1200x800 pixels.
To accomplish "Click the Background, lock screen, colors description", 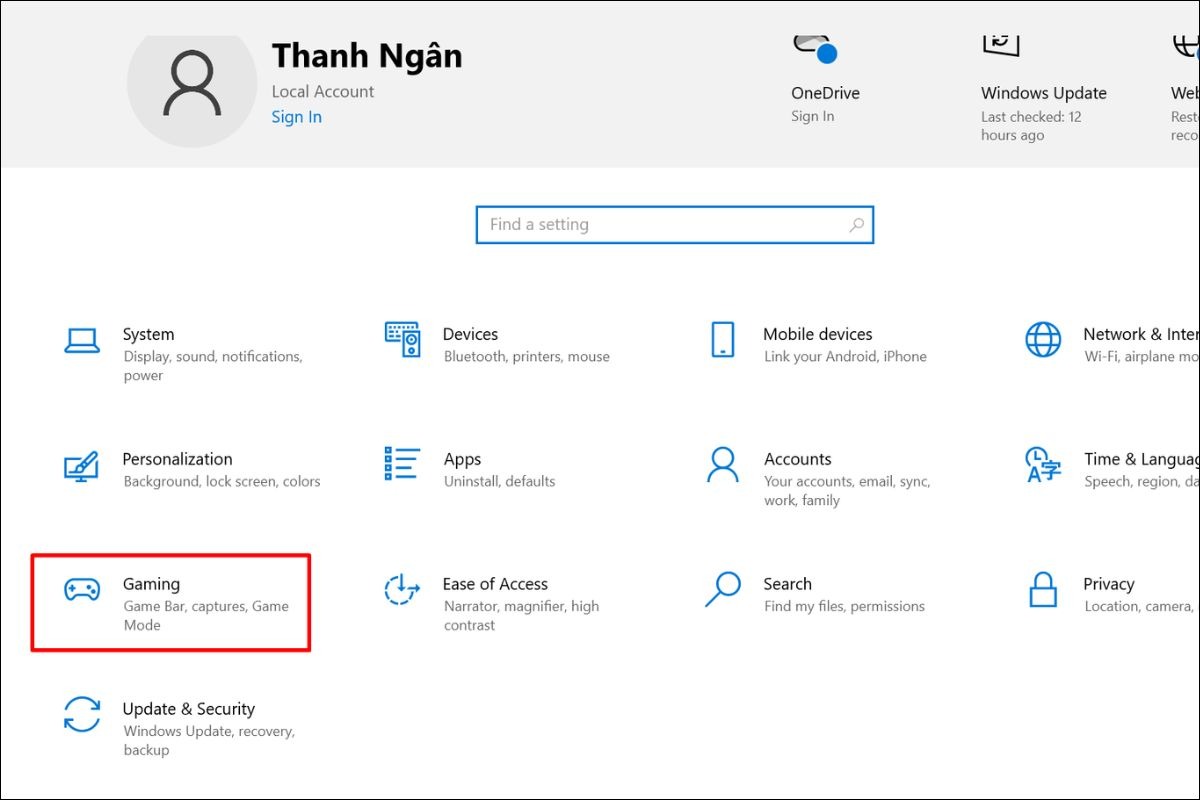I will [222, 482].
